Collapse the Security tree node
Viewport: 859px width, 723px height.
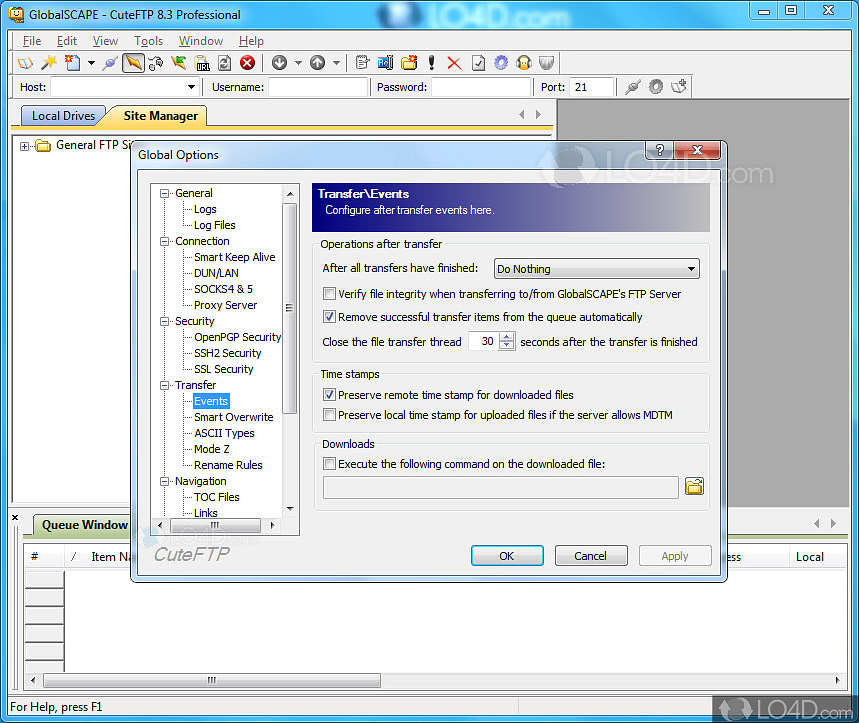[164, 322]
